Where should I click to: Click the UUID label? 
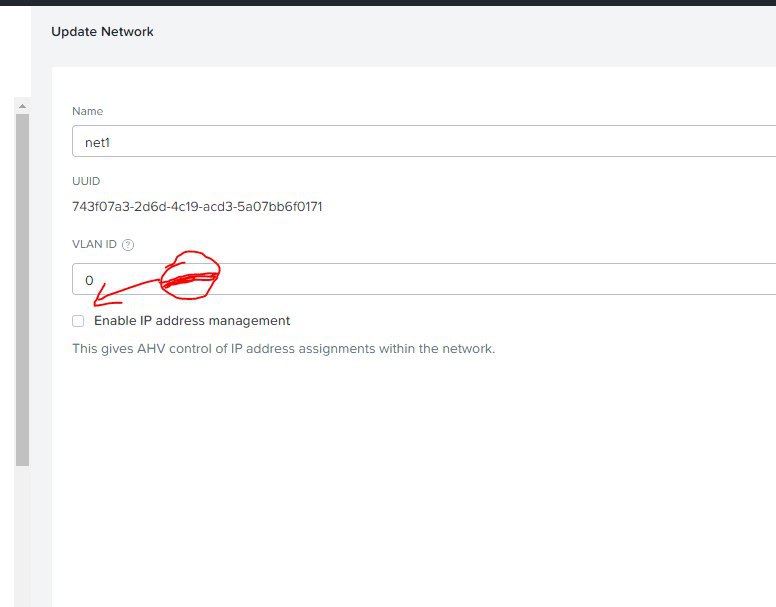point(86,181)
